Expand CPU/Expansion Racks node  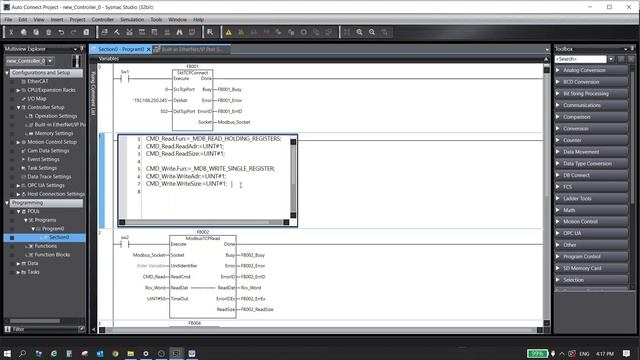coord(18,90)
